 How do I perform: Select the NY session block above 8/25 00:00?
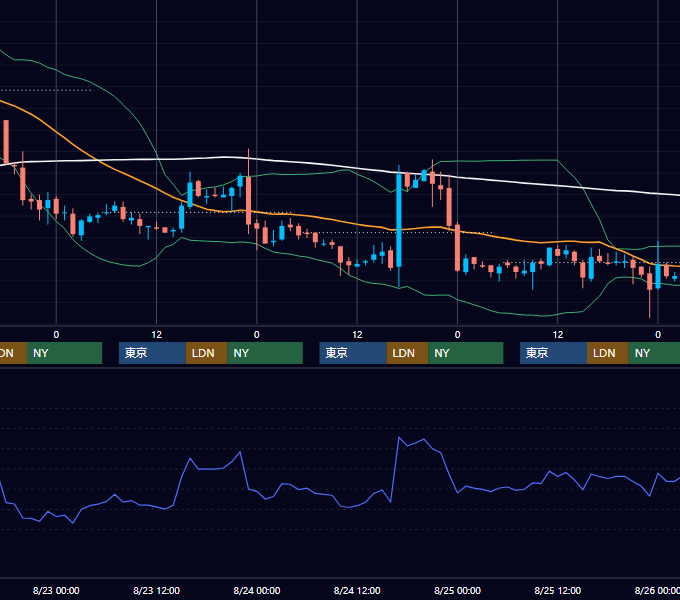point(465,353)
